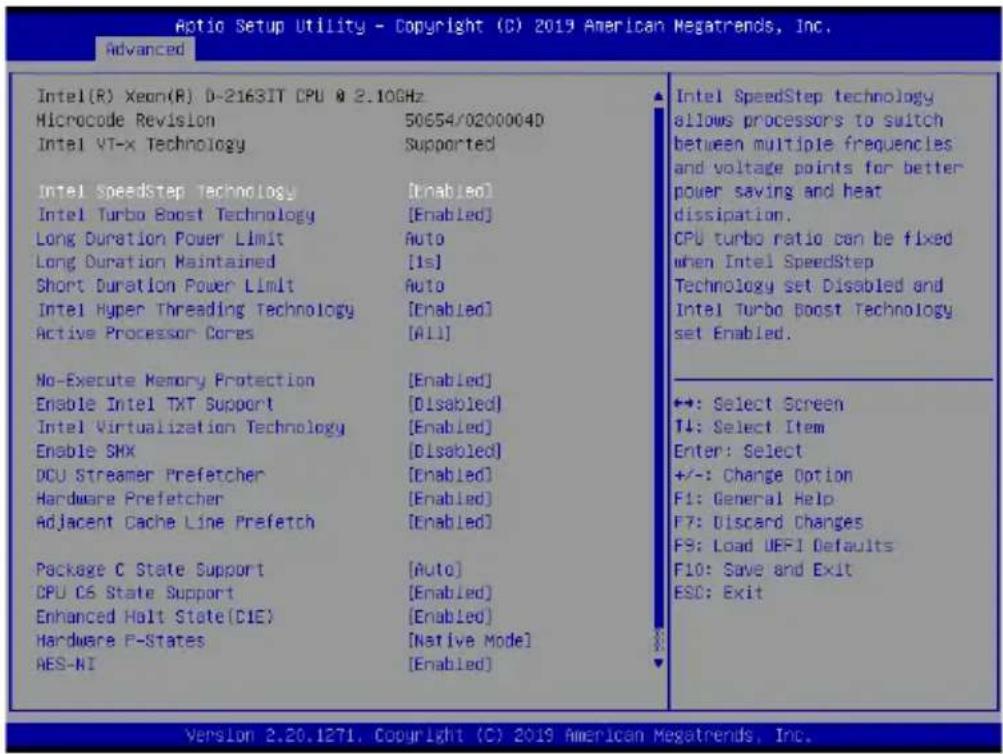Toggle No-Execute Memory Protection value
The image size is (1003, 754).
(450, 381)
